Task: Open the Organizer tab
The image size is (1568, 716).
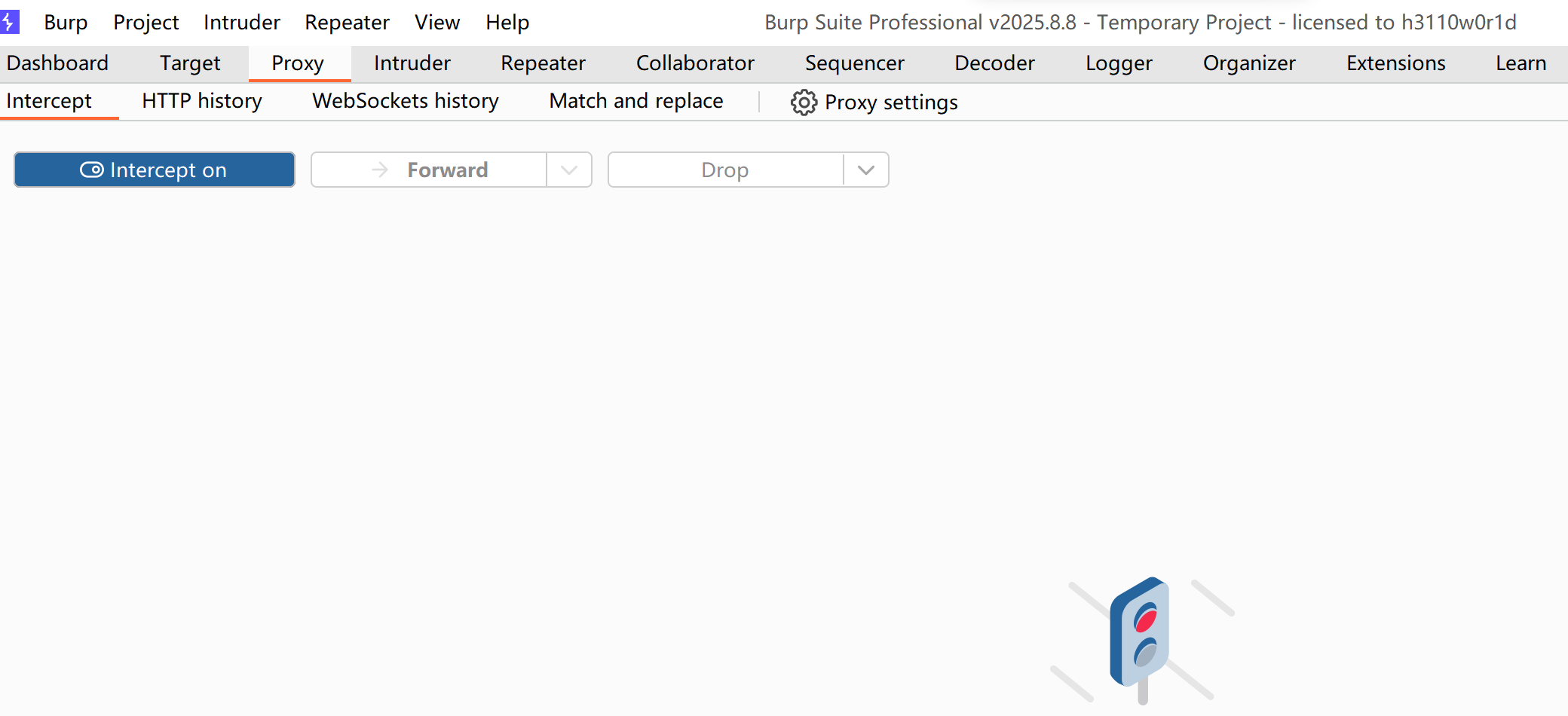Action: click(x=1250, y=63)
